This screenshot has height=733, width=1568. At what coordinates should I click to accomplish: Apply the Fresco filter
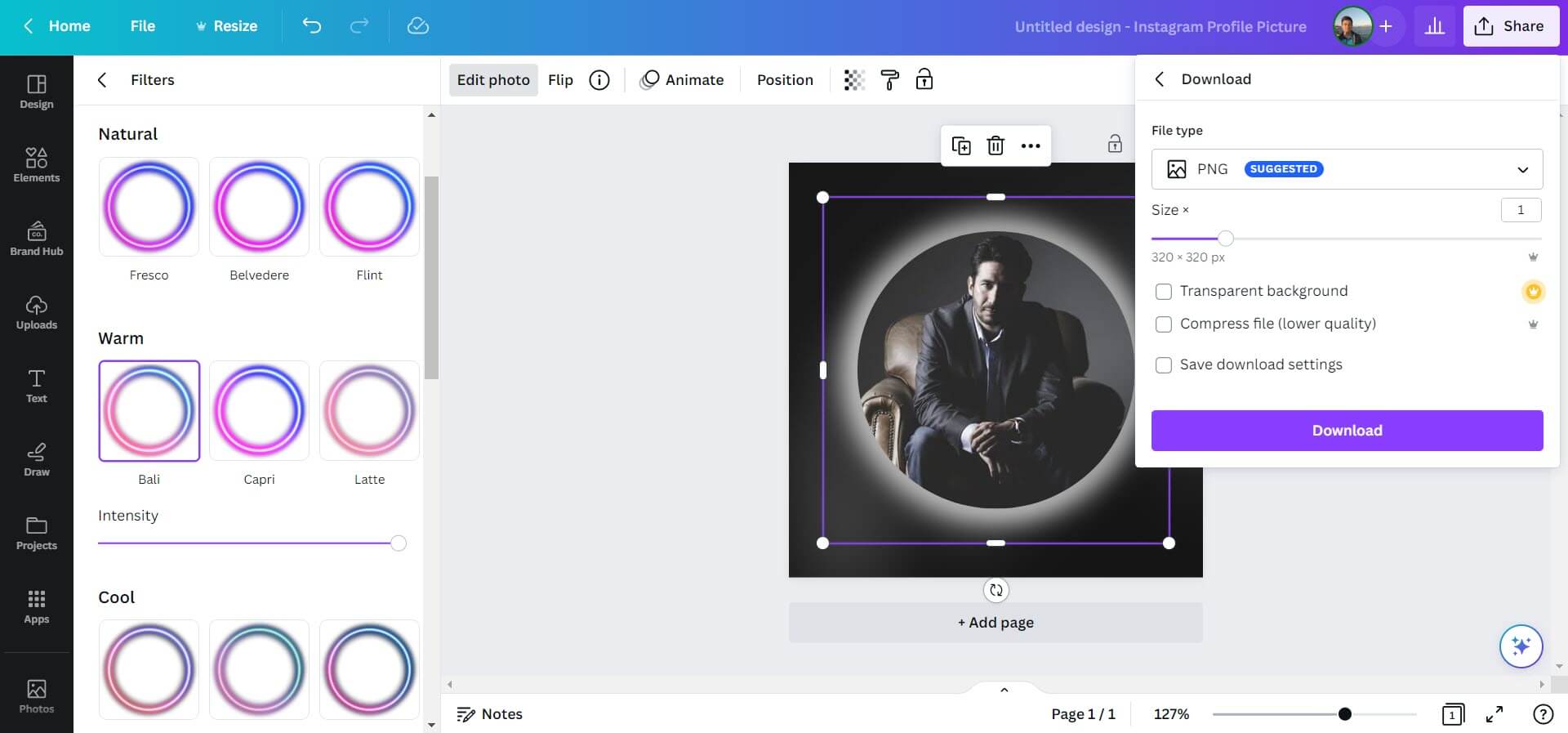tap(149, 207)
